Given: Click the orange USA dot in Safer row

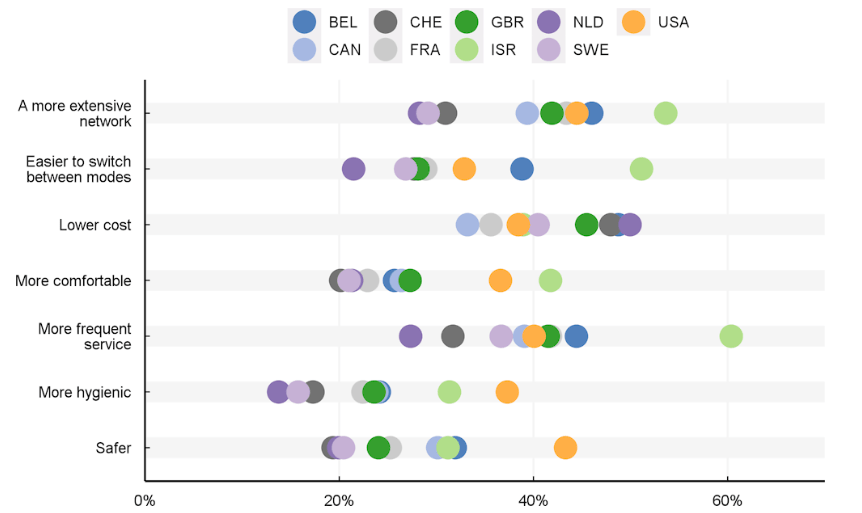Looking at the screenshot, I should pos(565,448).
